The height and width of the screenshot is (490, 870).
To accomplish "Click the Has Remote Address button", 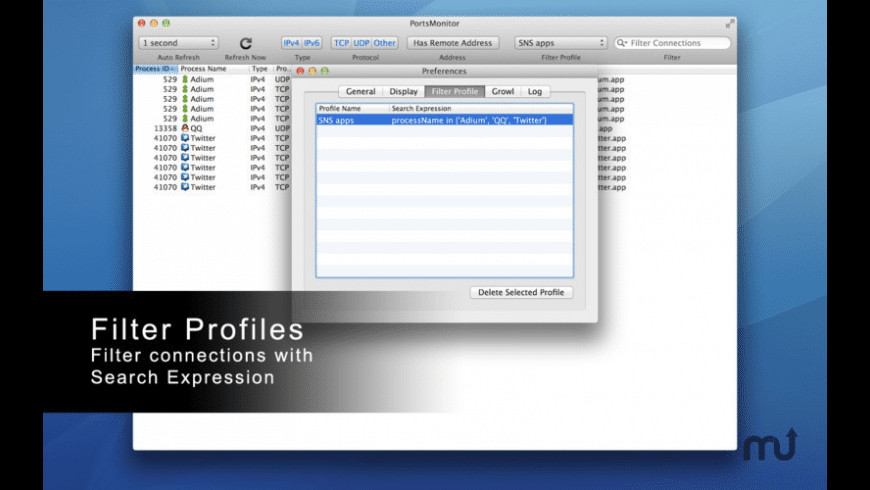I will [x=452, y=43].
